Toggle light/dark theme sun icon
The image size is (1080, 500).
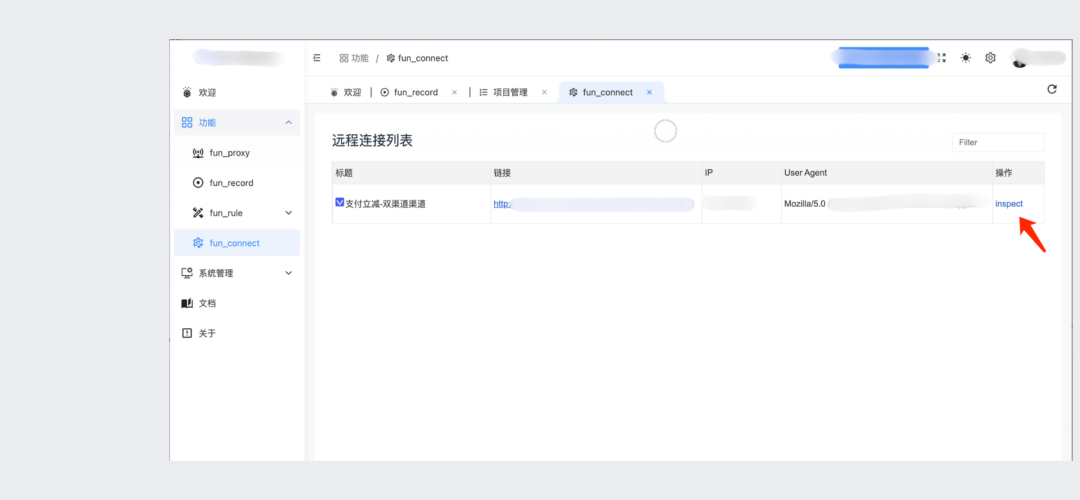965,58
